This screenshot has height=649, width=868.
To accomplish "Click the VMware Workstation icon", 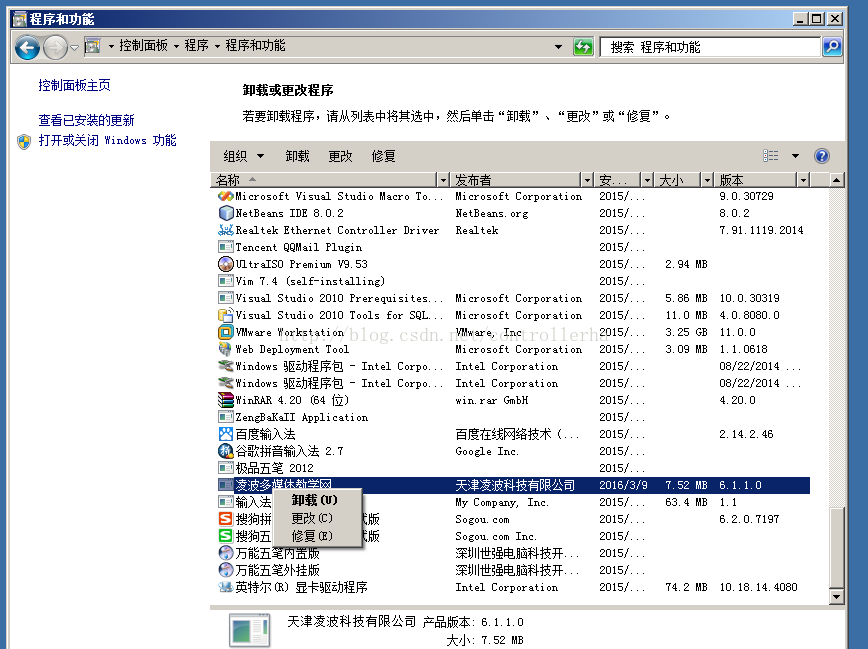I will 226,332.
